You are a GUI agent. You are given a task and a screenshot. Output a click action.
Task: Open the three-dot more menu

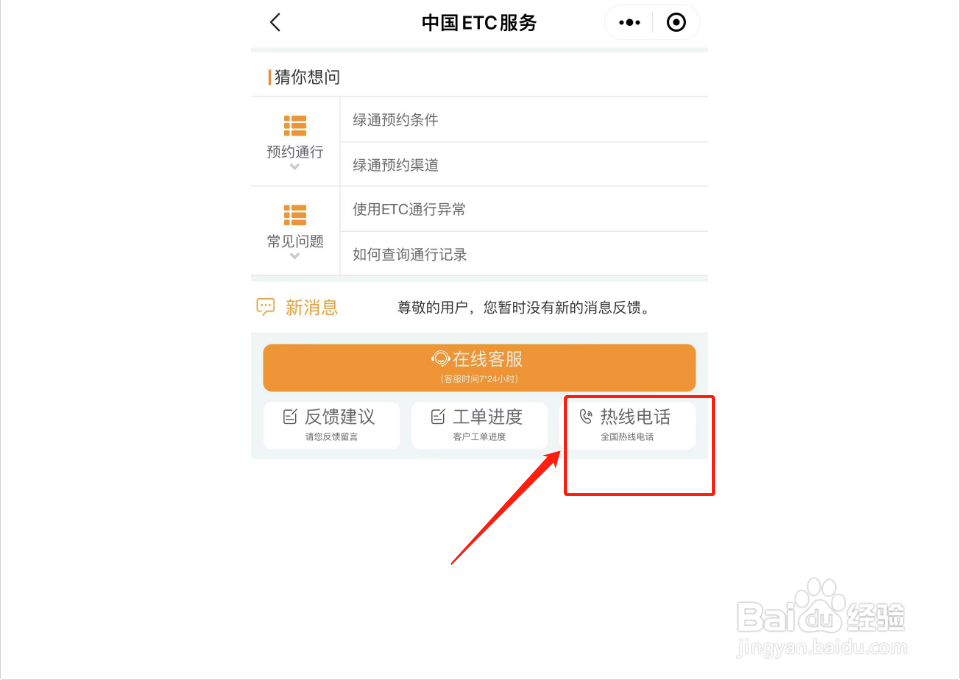pyautogui.click(x=629, y=23)
